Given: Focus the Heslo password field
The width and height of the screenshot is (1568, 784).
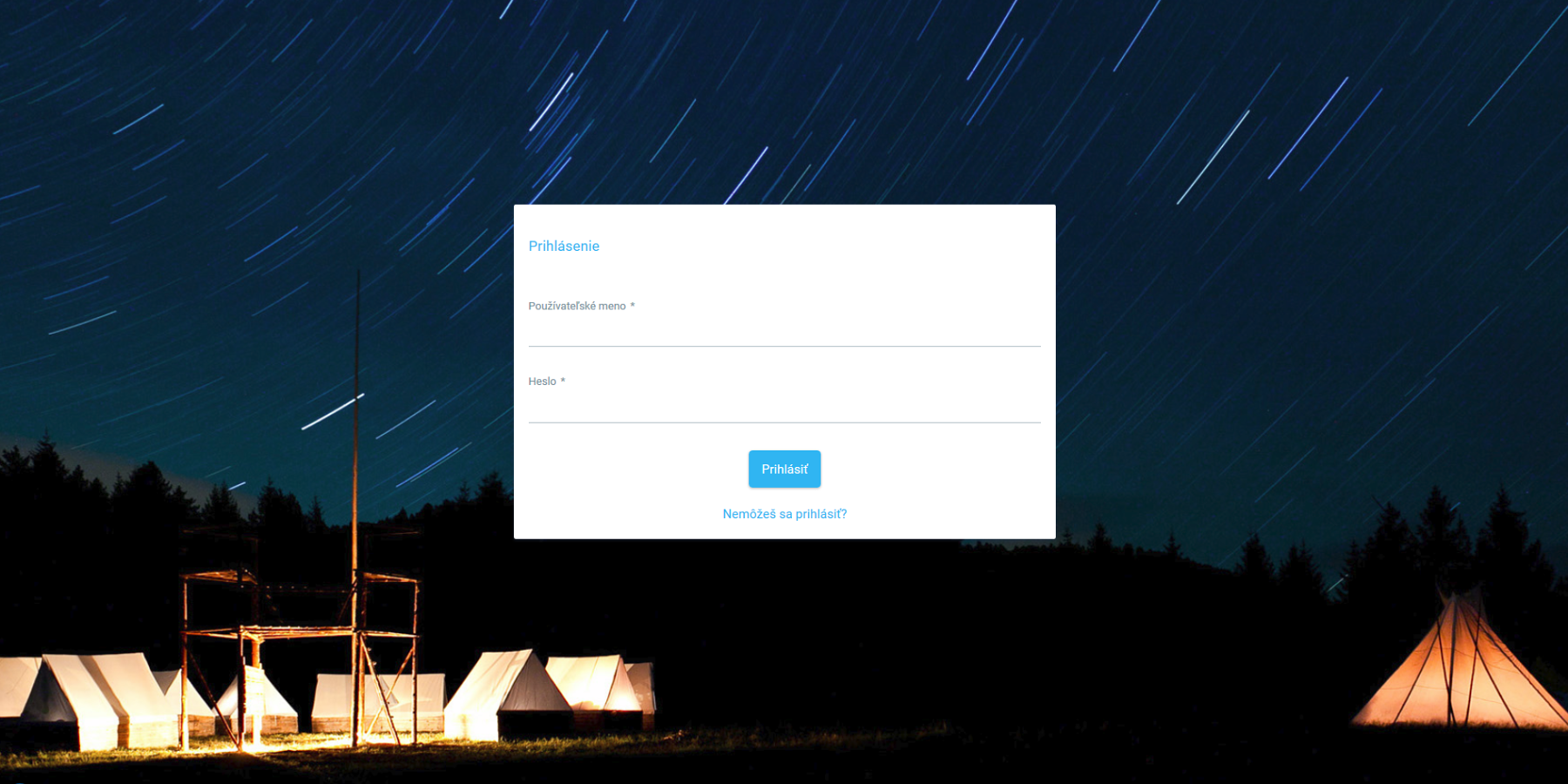Looking at the screenshot, I should coord(784,407).
